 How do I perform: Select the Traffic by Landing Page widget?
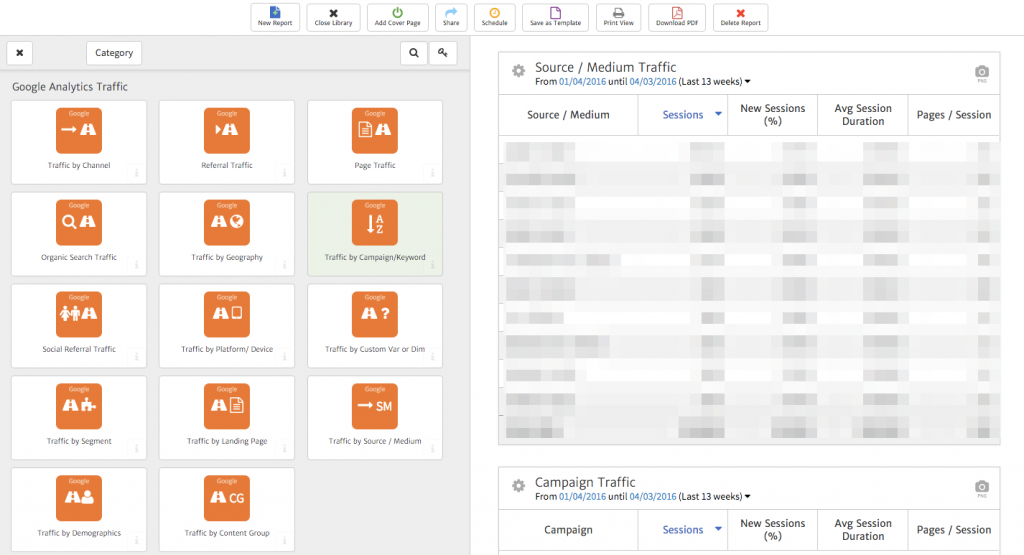click(x=227, y=418)
